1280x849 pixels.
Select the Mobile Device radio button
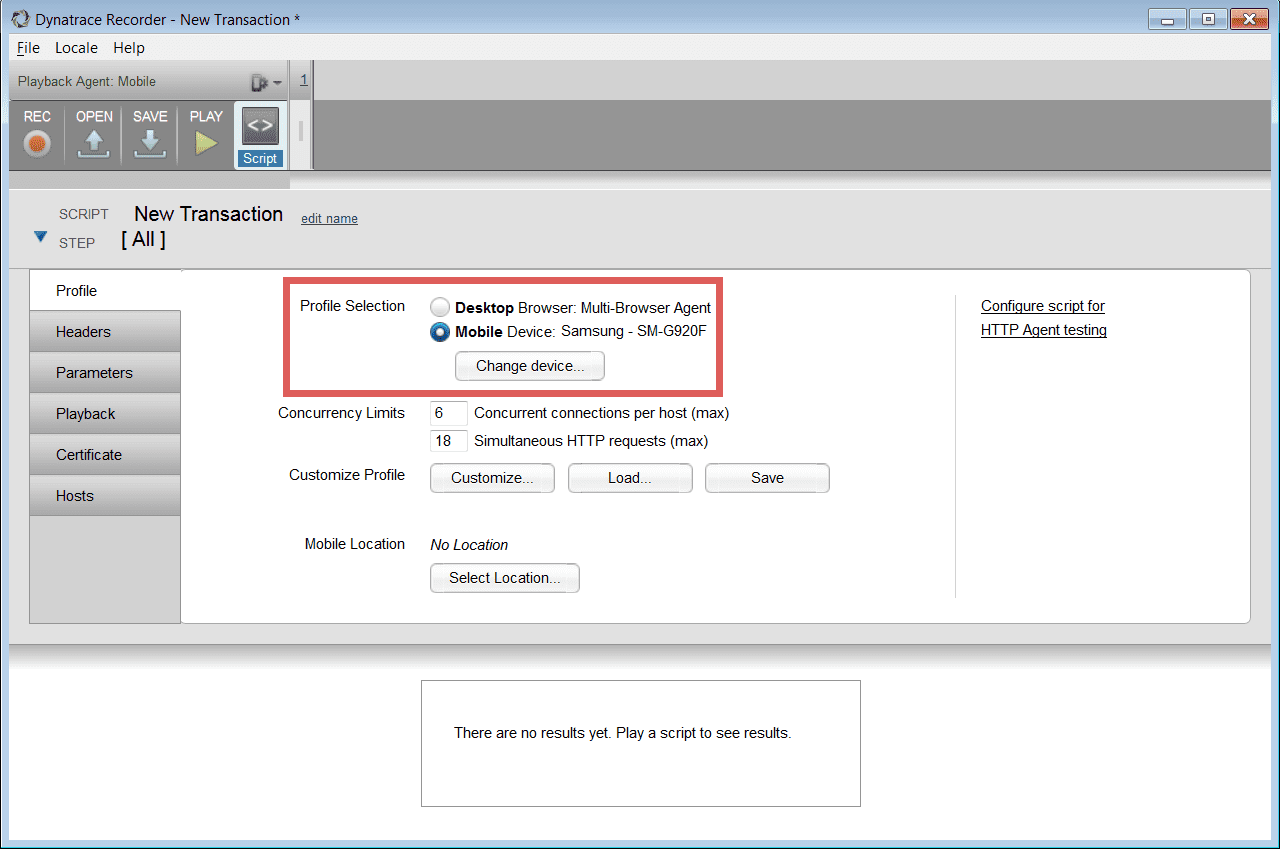[x=440, y=332]
